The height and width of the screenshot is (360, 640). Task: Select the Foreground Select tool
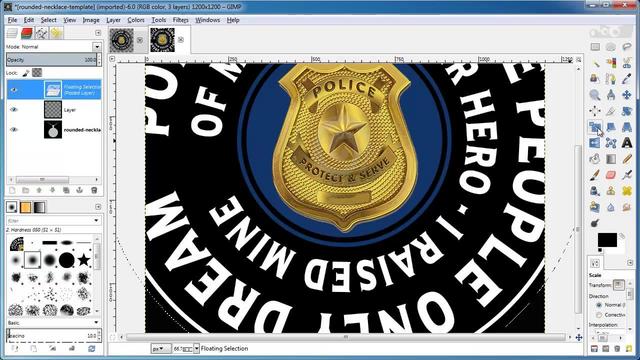click(x=595, y=79)
